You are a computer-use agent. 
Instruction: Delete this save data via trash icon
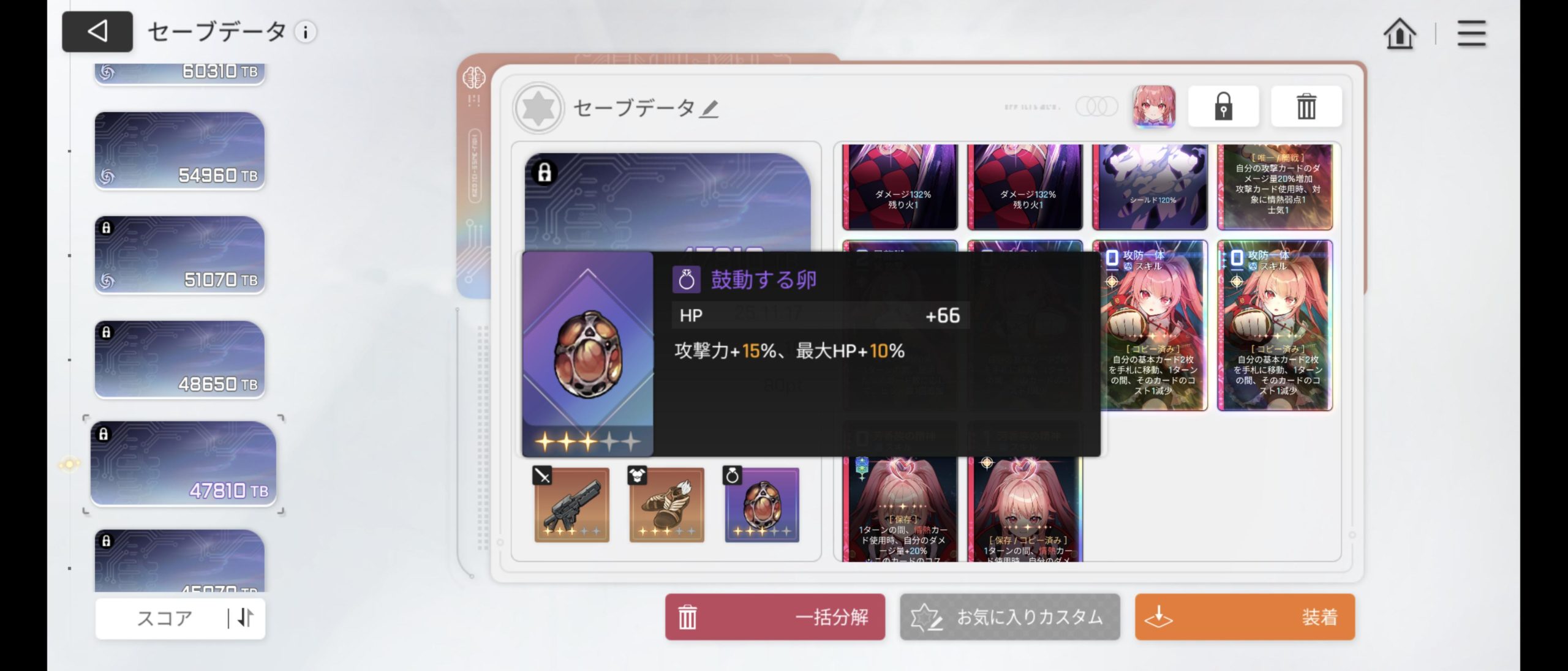[1306, 107]
